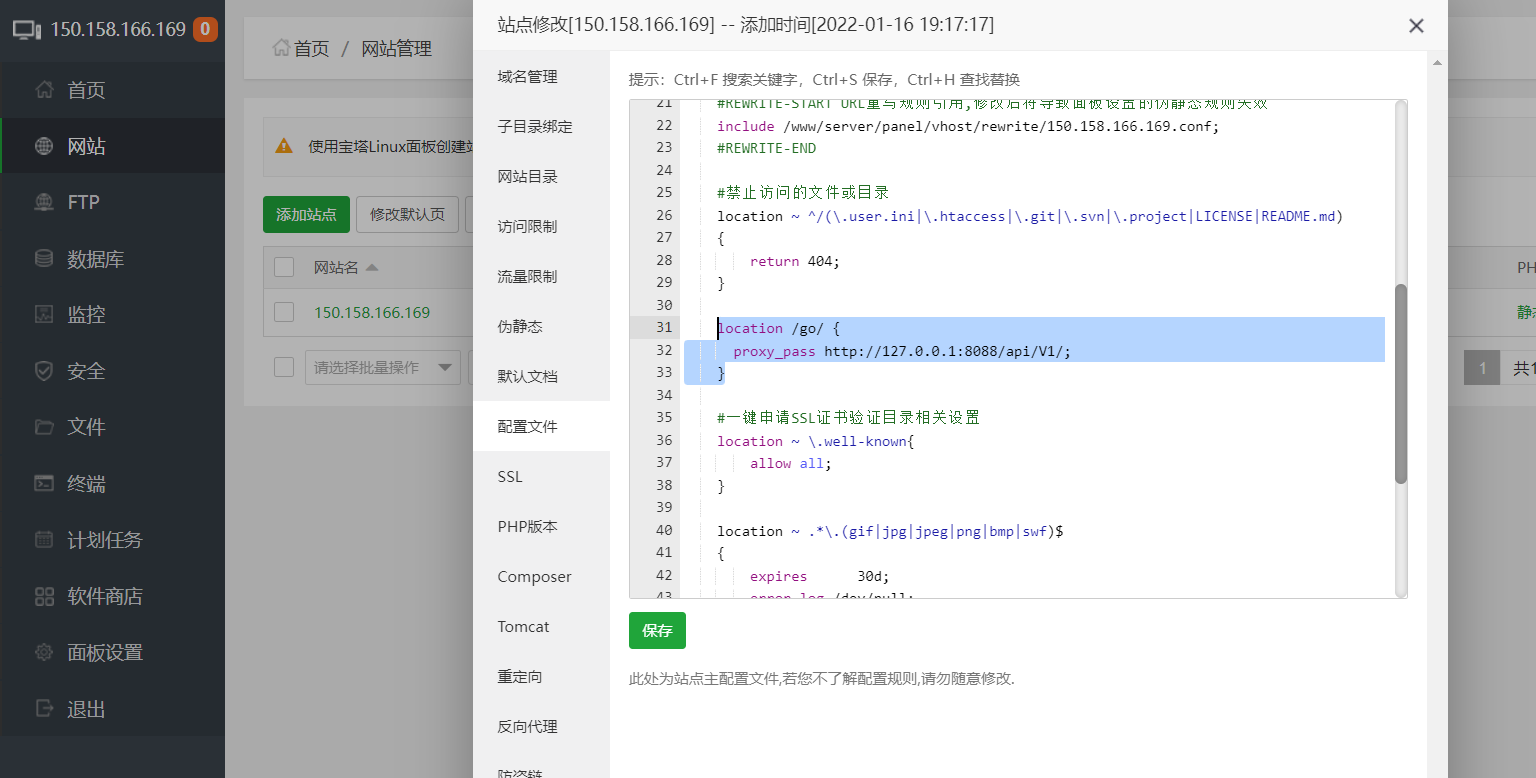Click the green 保存 button

tap(657, 631)
